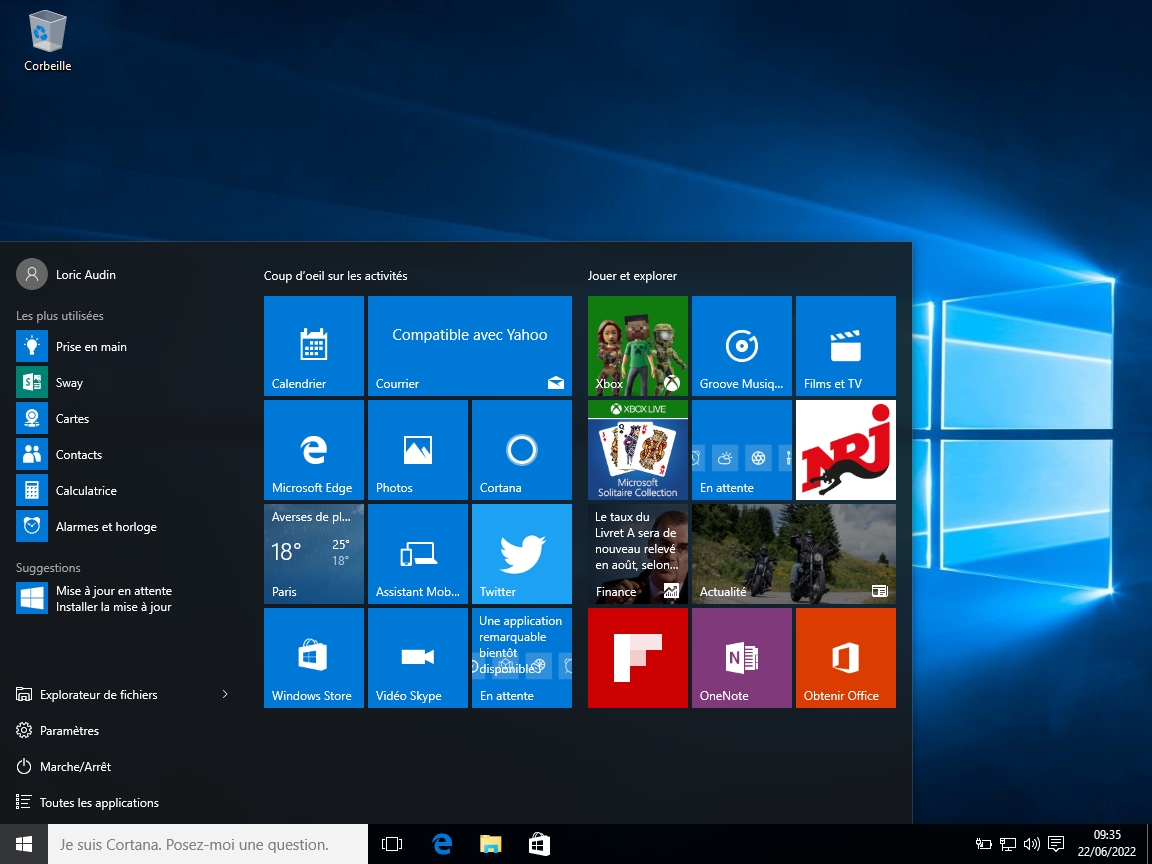Open the OneNote tile
The image size is (1152, 864).
point(741,658)
